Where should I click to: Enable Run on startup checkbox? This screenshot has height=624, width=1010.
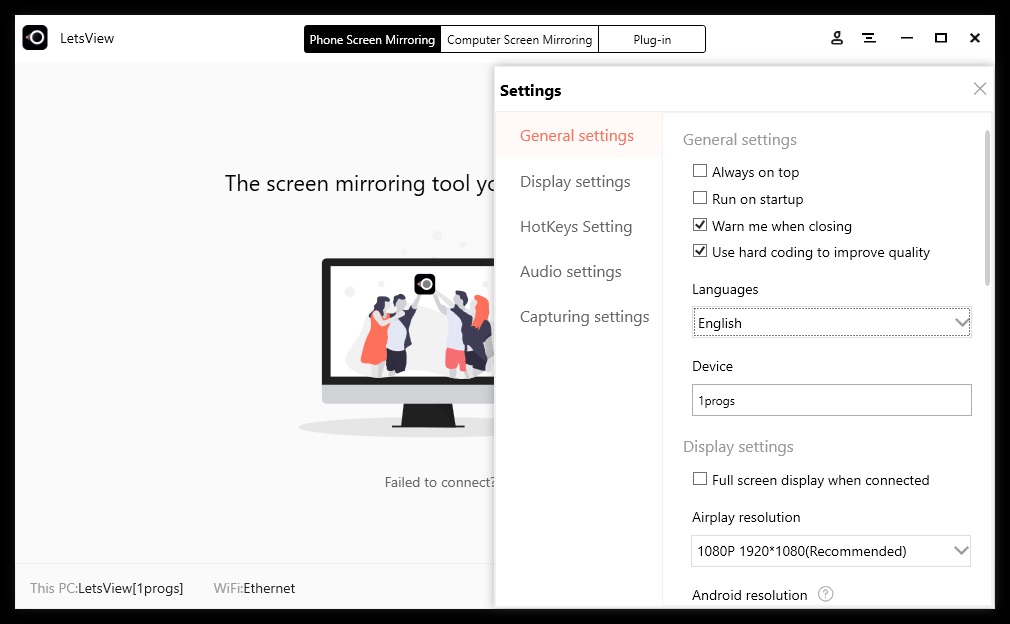tap(700, 198)
